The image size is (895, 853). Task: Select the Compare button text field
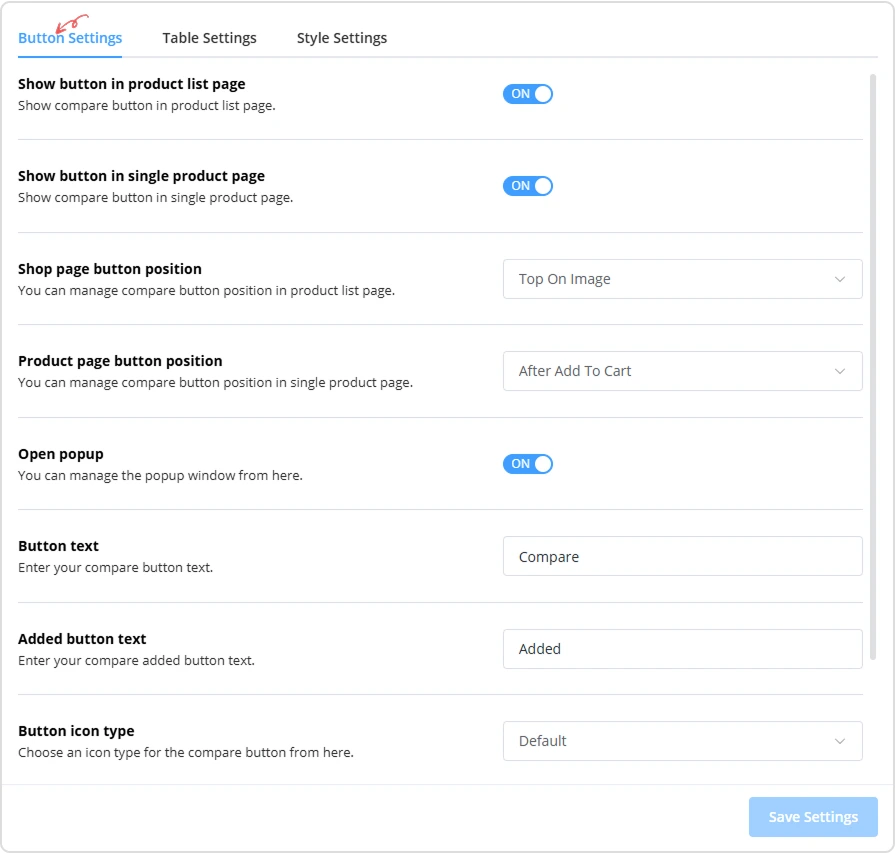(x=683, y=556)
